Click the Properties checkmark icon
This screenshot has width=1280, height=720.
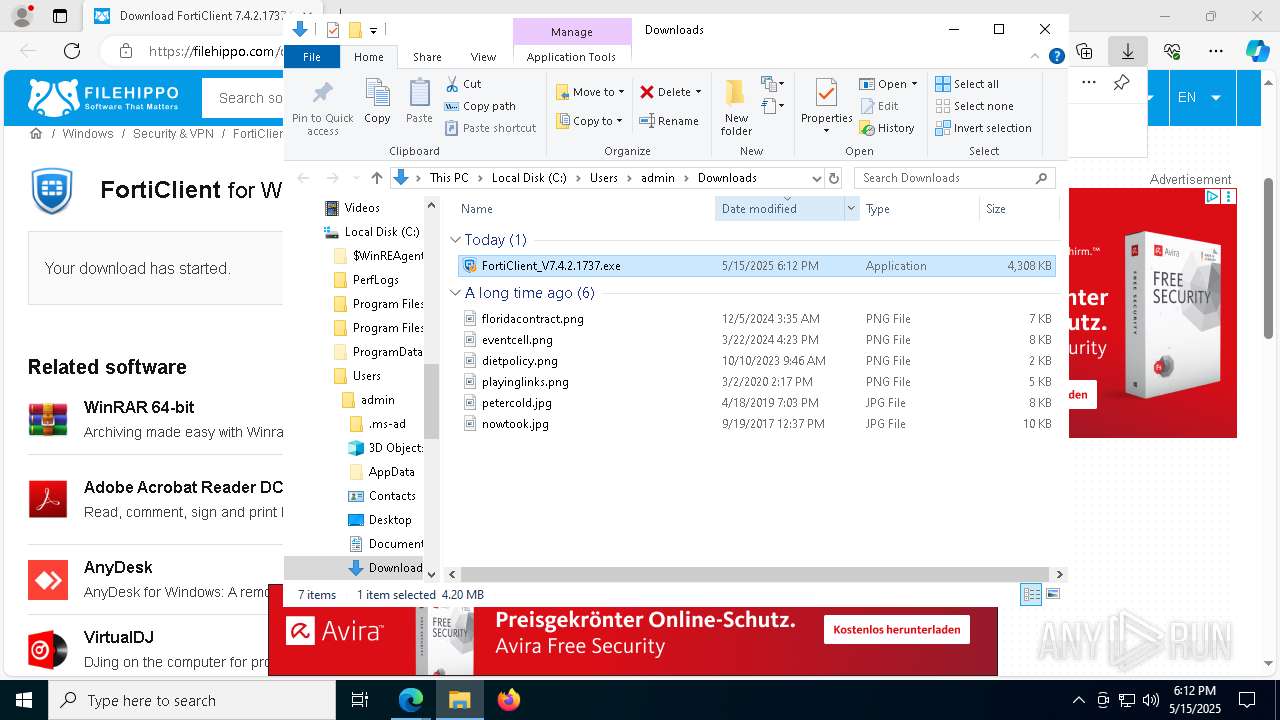click(x=826, y=94)
